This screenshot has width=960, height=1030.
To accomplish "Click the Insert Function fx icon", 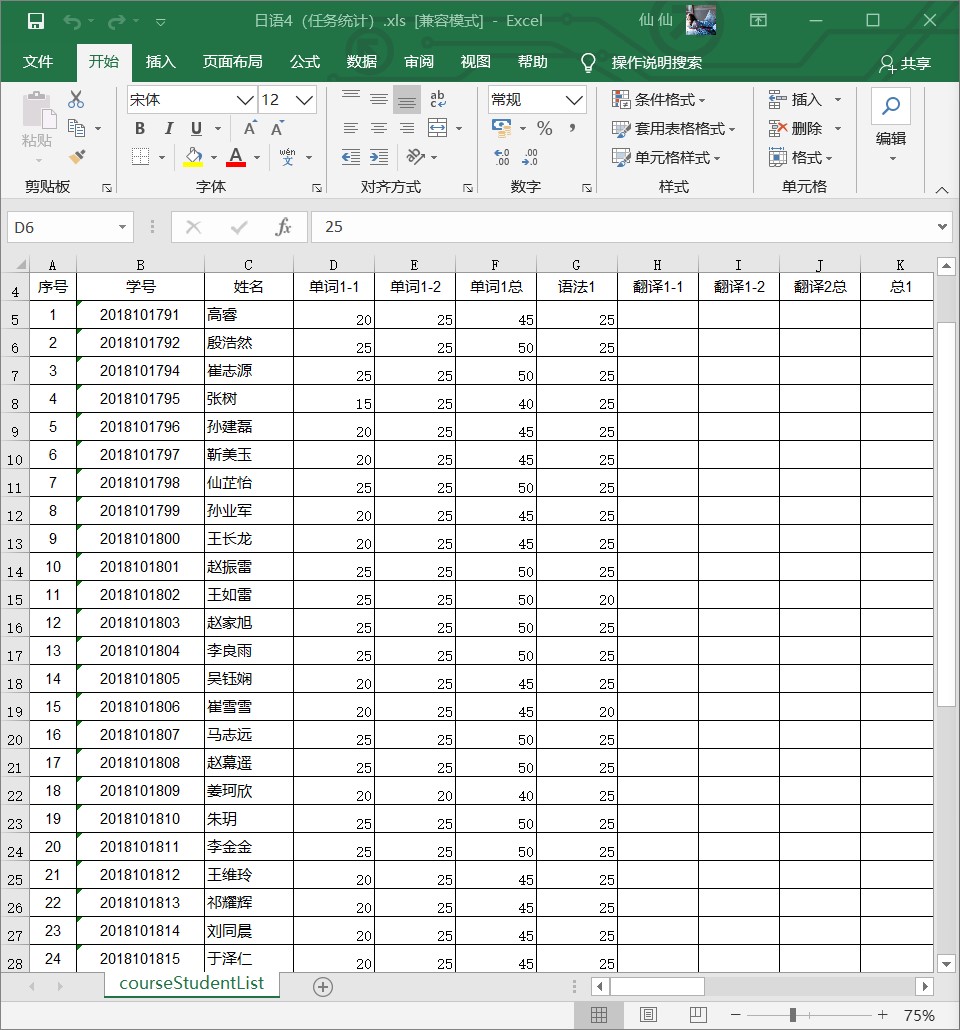I will pos(284,227).
